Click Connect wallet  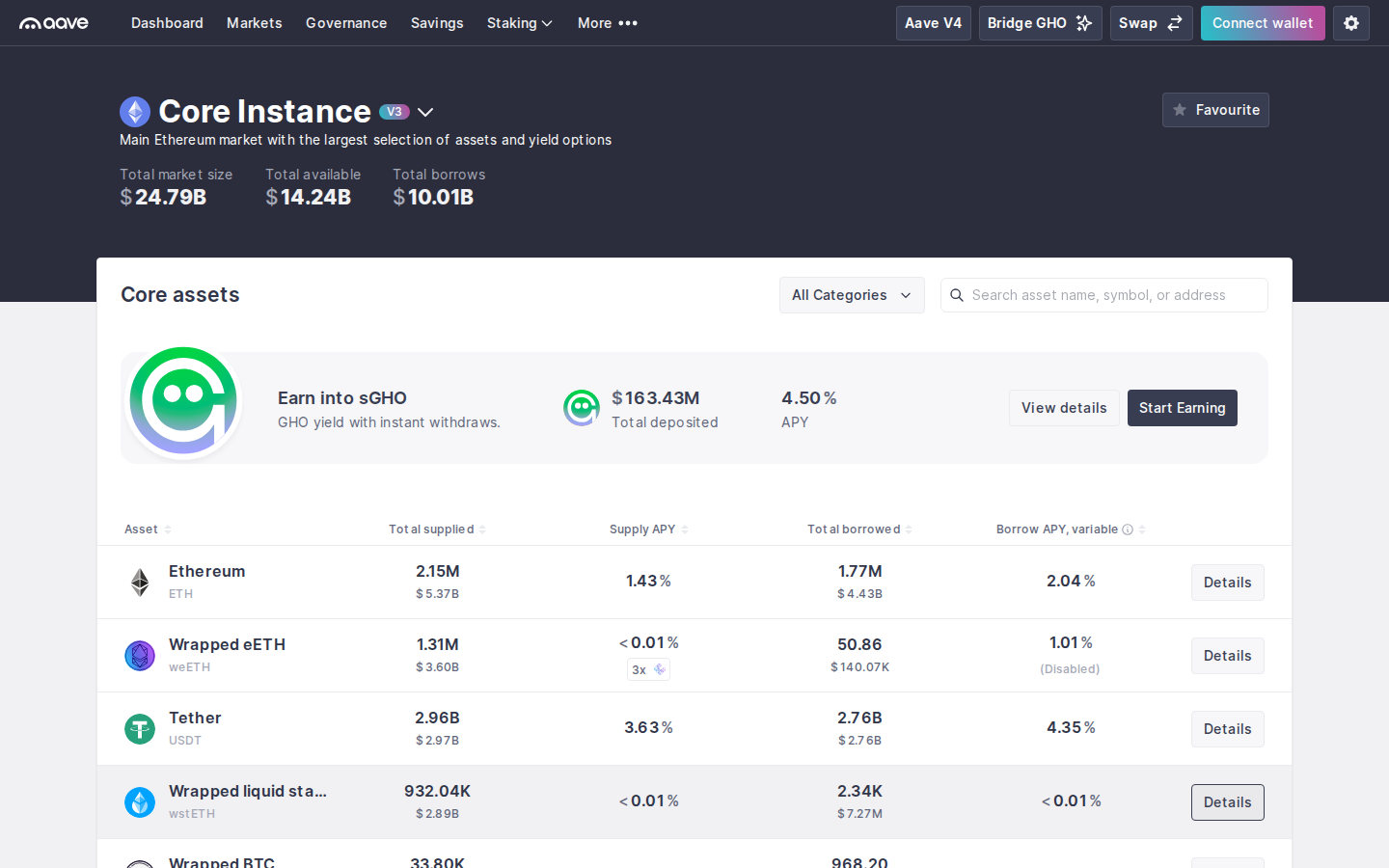click(x=1263, y=23)
